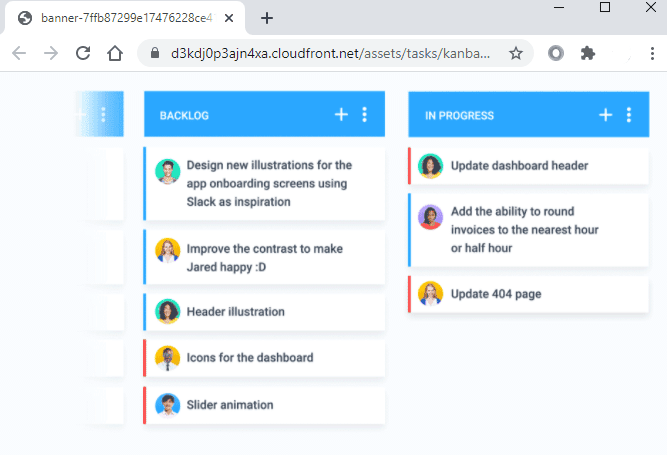Click the avatar on Header illustration card

click(x=168, y=311)
